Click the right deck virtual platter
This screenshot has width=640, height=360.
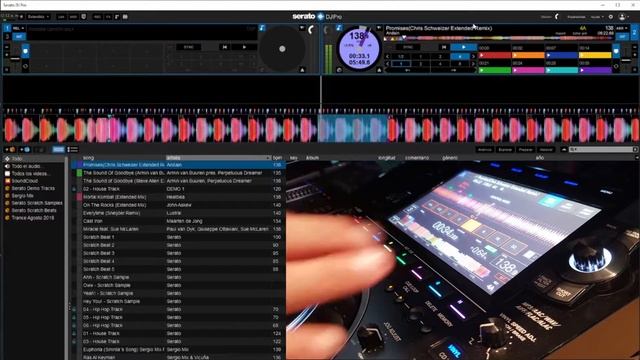(359, 49)
